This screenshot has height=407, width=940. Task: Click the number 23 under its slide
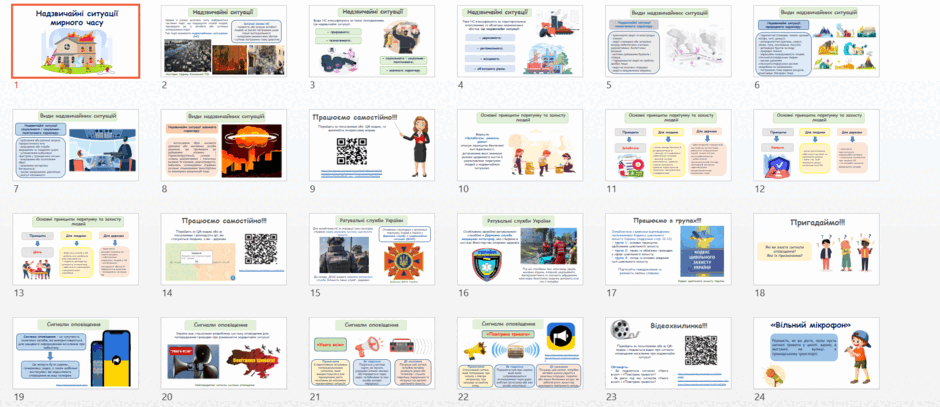tap(612, 396)
